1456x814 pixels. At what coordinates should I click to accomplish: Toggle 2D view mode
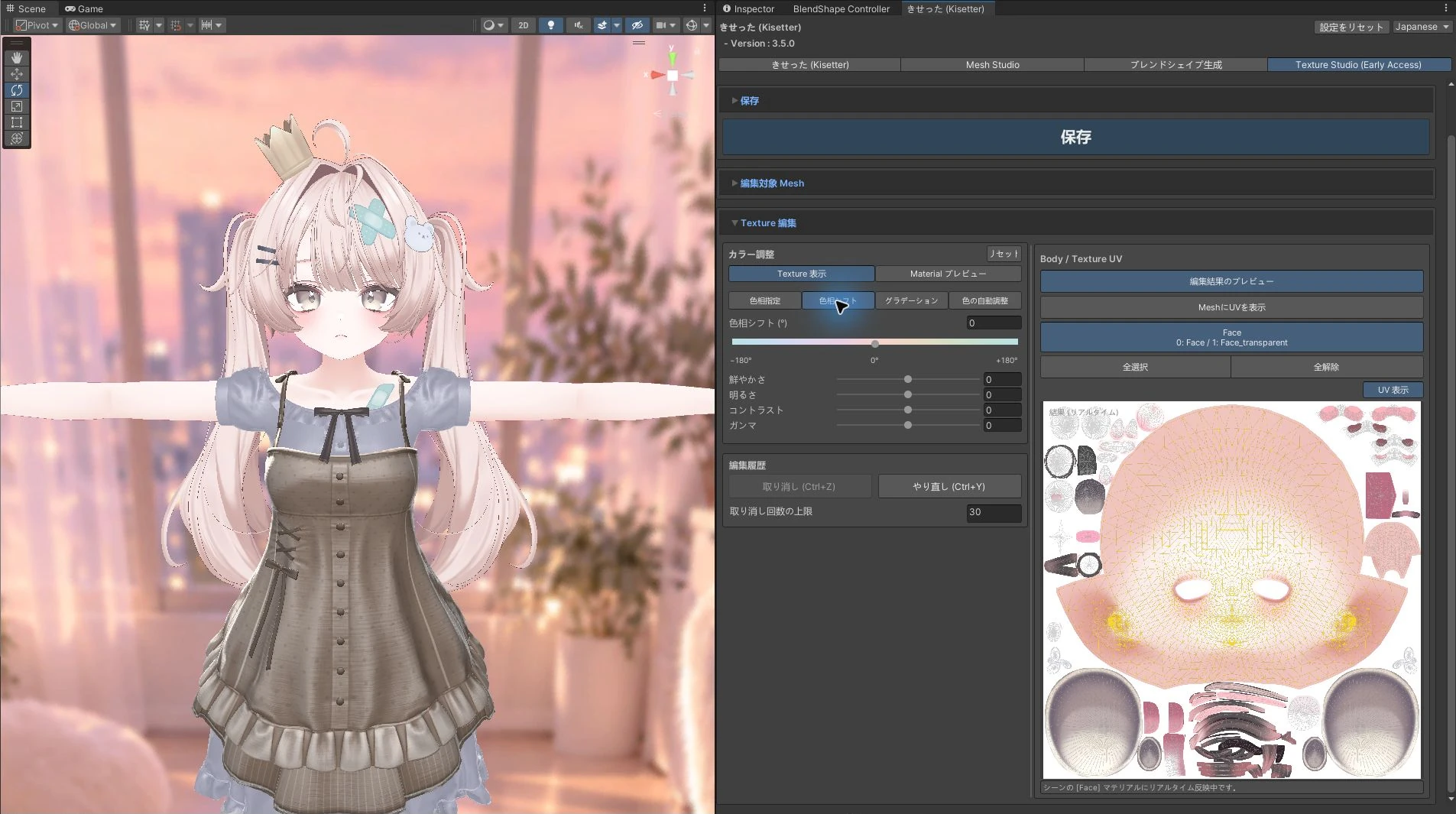524,25
